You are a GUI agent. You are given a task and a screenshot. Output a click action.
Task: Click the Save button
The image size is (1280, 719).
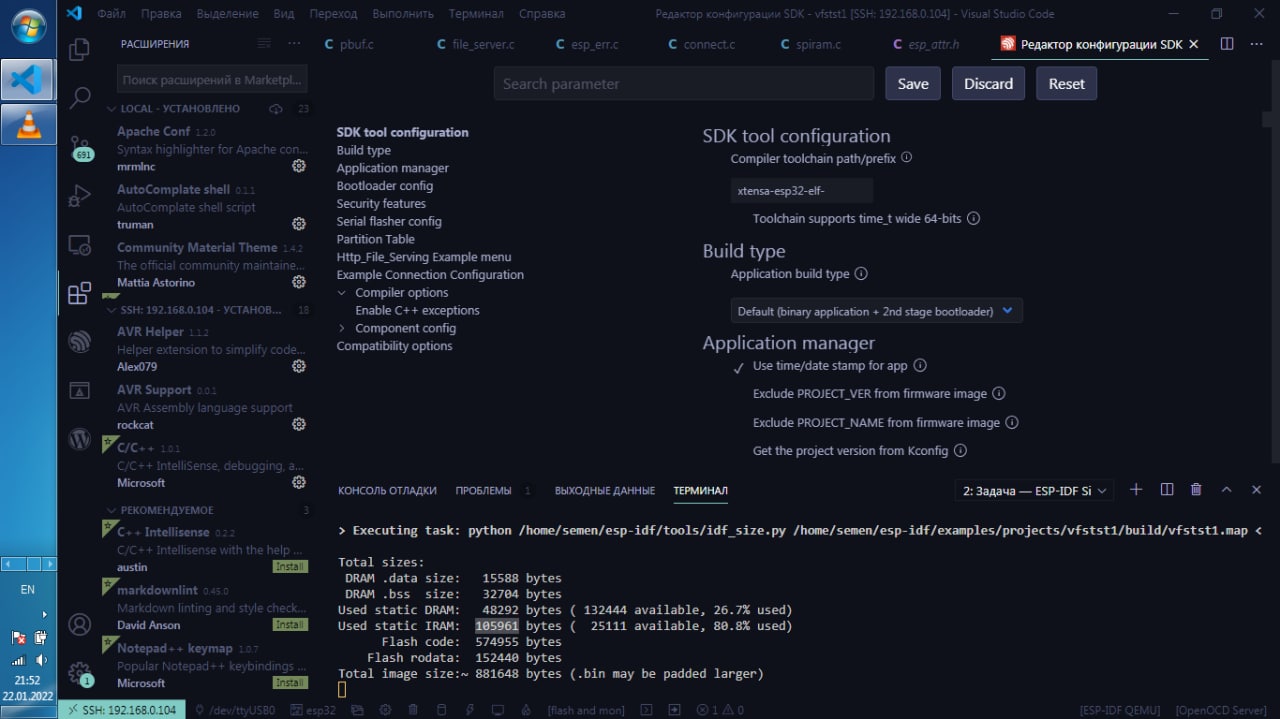pos(912,84)
